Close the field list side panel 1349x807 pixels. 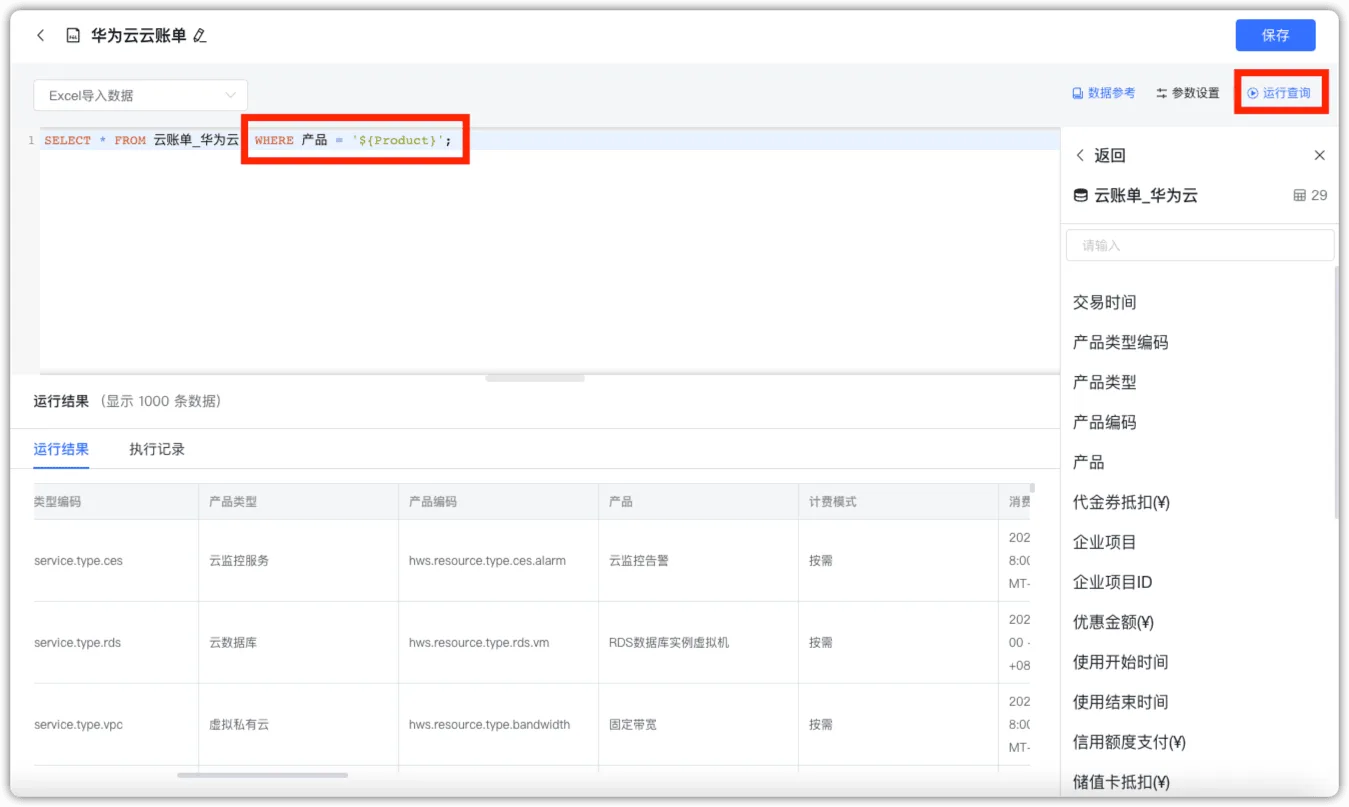click(x=1320, y=155)
